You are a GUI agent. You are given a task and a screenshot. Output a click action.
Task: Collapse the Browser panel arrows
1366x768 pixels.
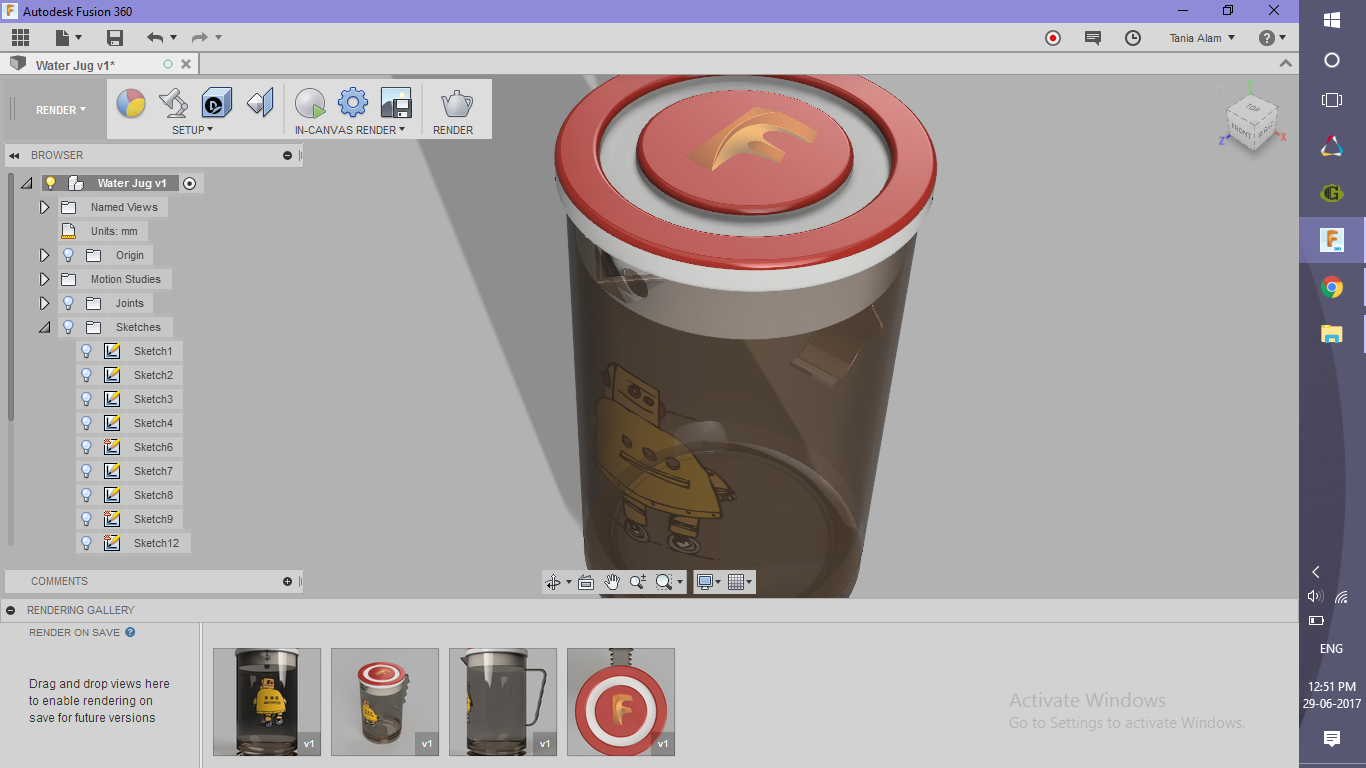click(15, 156)
